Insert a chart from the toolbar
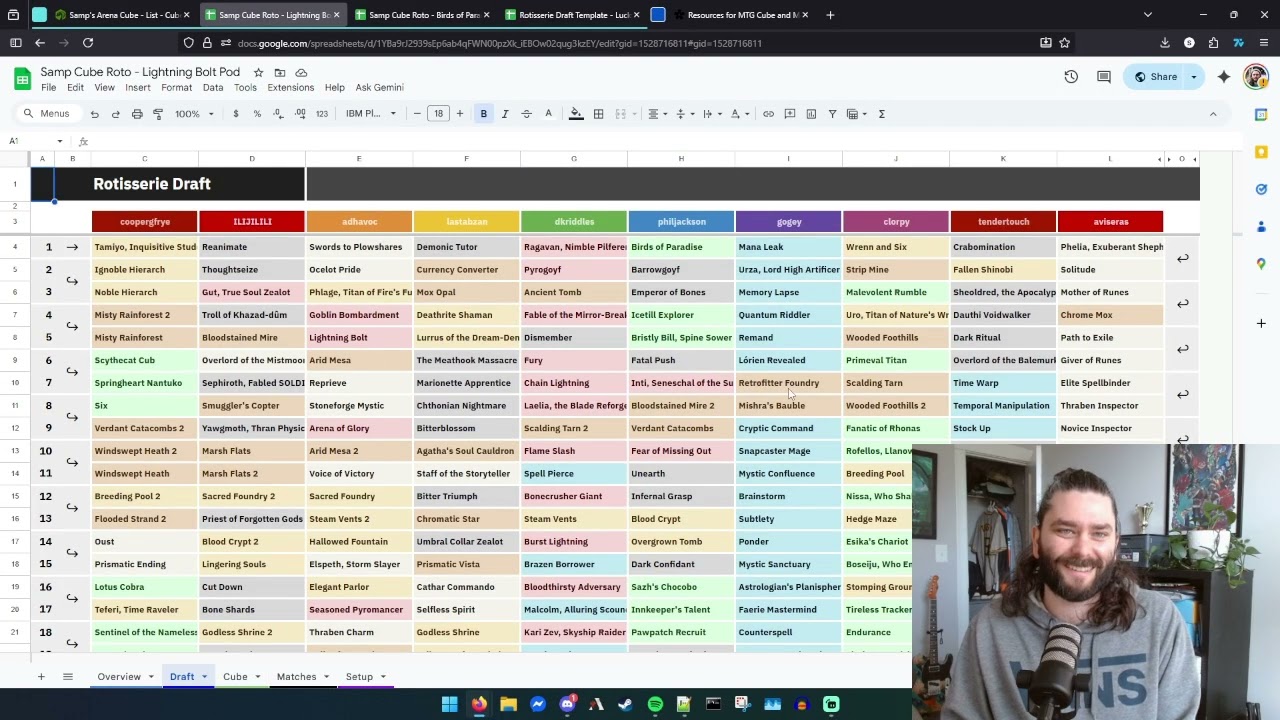Viewport: 1280px width, 720px height. click(811, 114)
